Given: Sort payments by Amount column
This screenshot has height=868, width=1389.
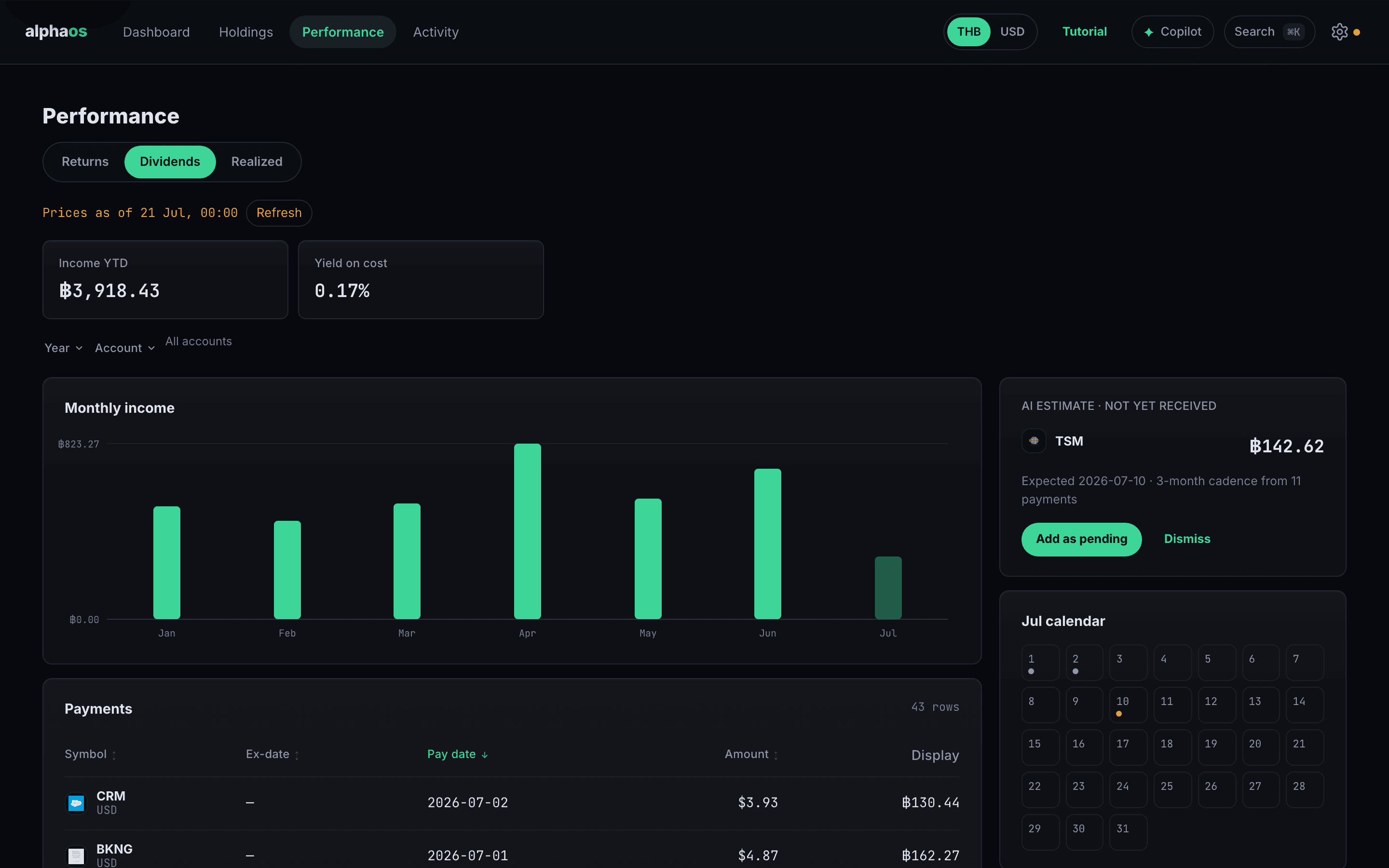Looking at the screenshot, I should (751, 754).
